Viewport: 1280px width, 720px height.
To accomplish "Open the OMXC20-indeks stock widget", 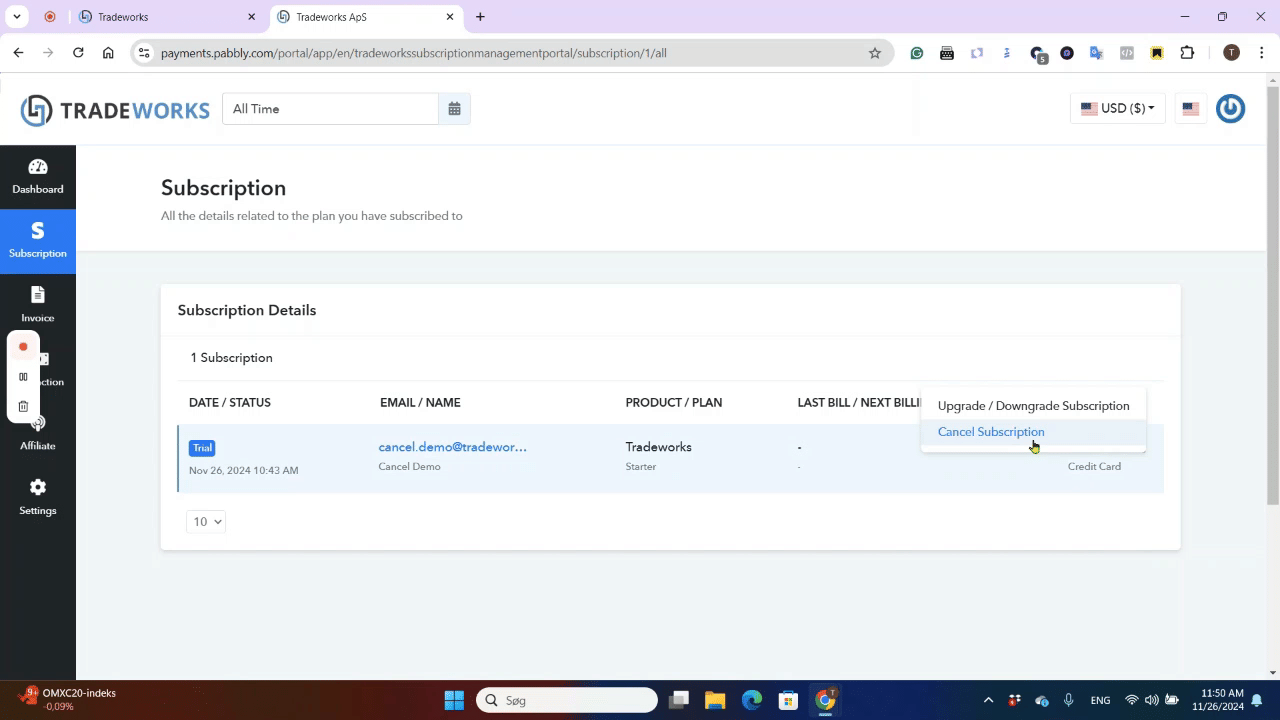I will tap(67, 699).
